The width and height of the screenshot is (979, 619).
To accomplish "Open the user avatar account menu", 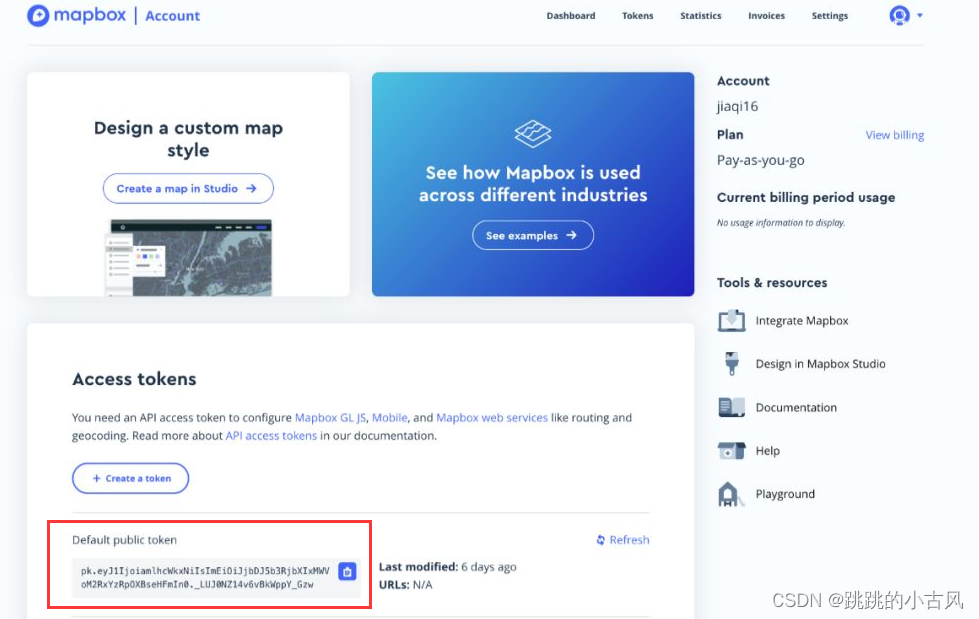I will tap(899, 15).
